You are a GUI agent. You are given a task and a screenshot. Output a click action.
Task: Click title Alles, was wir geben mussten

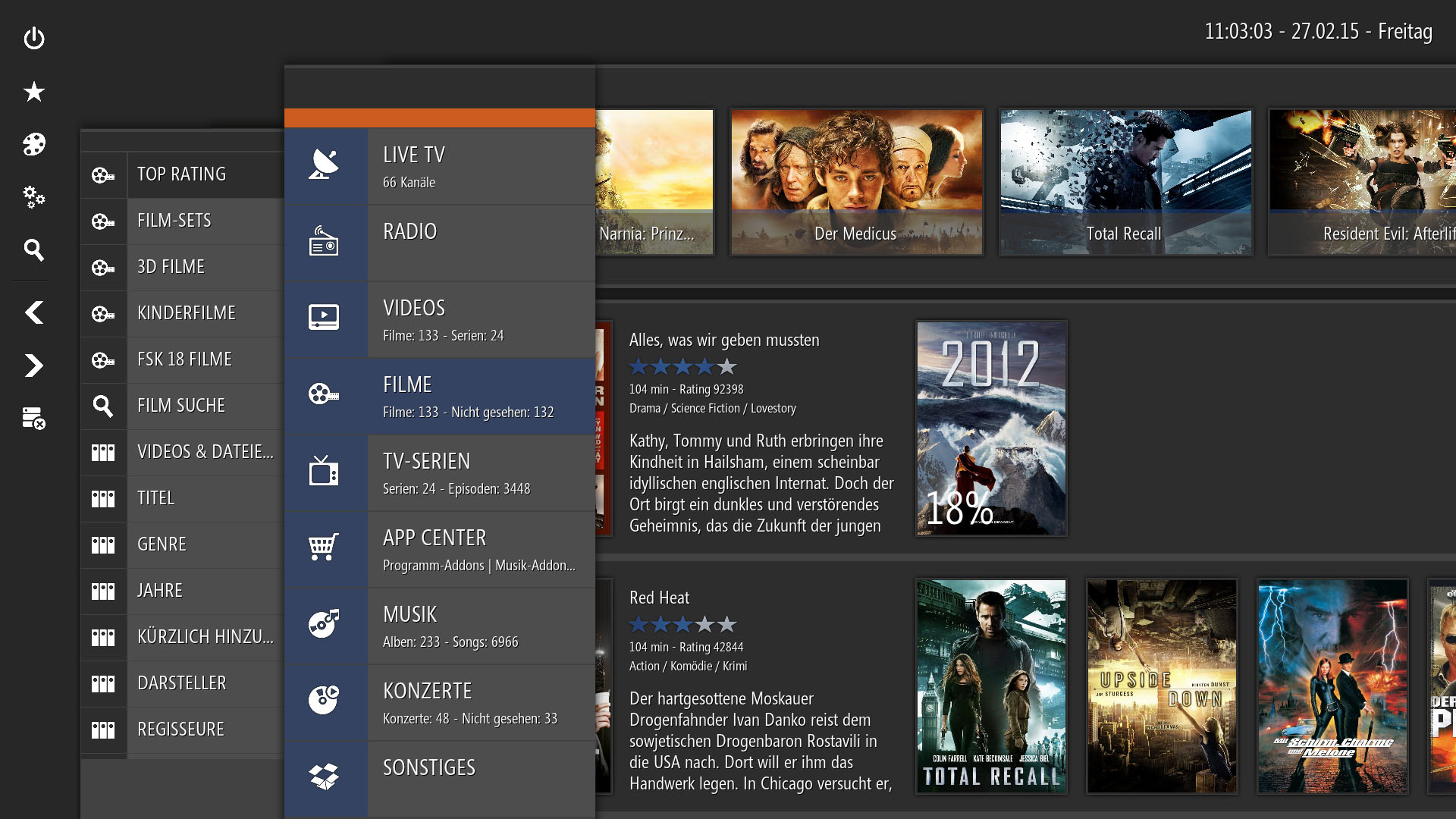coord(724,340)
